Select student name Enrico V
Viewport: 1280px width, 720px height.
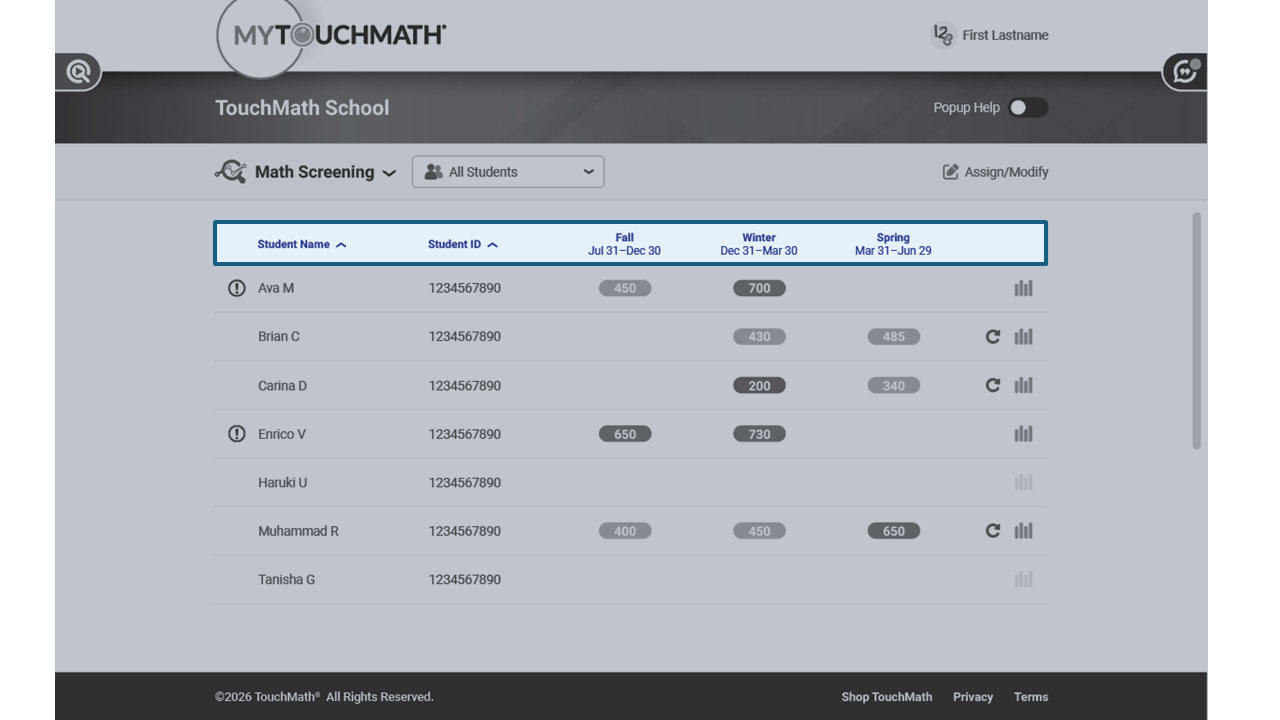tap(282, 434)
